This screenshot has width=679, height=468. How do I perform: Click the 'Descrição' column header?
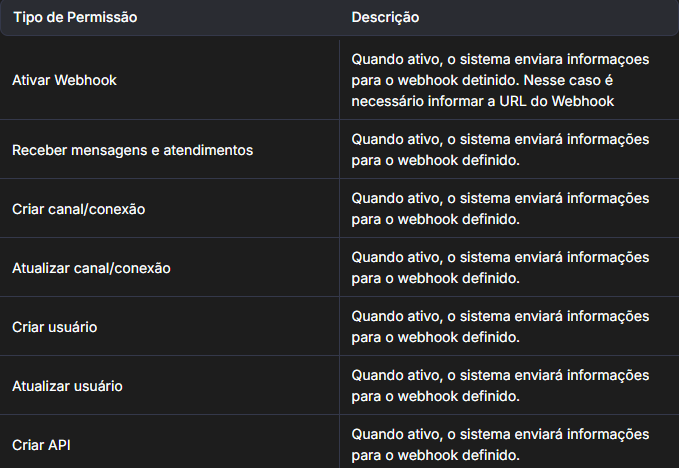click(385, 18)
